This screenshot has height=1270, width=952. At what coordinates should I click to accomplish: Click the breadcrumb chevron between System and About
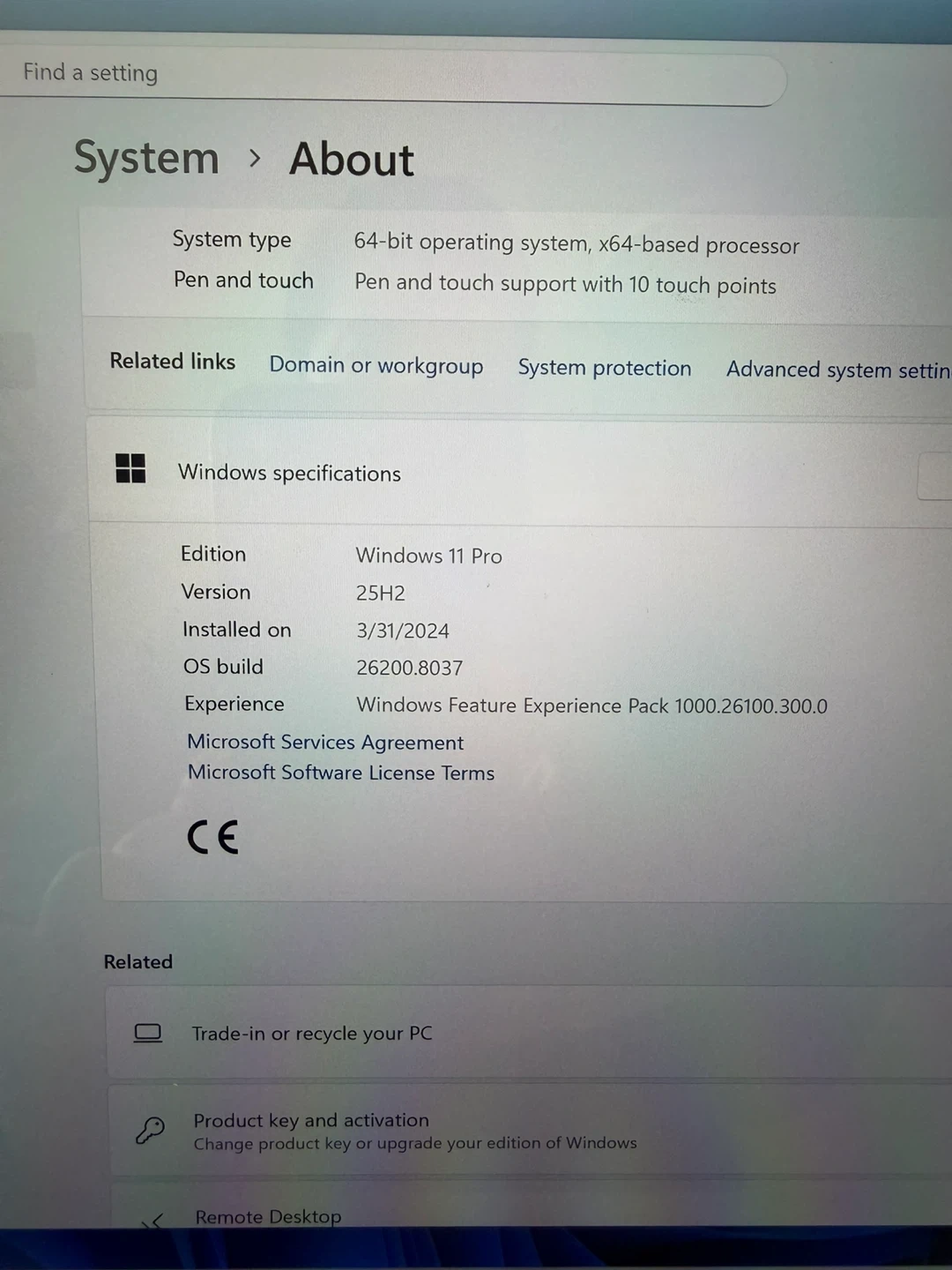coord(255,159)
